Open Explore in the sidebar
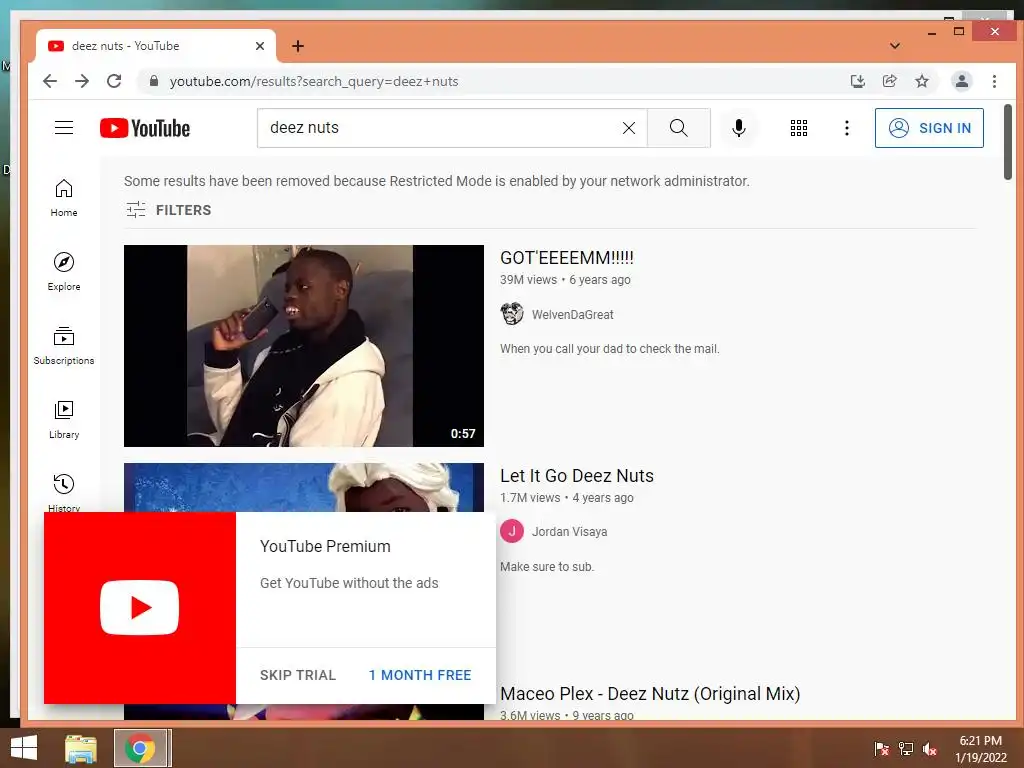This screenshot has height=768, width=1024. click(64, 272)
